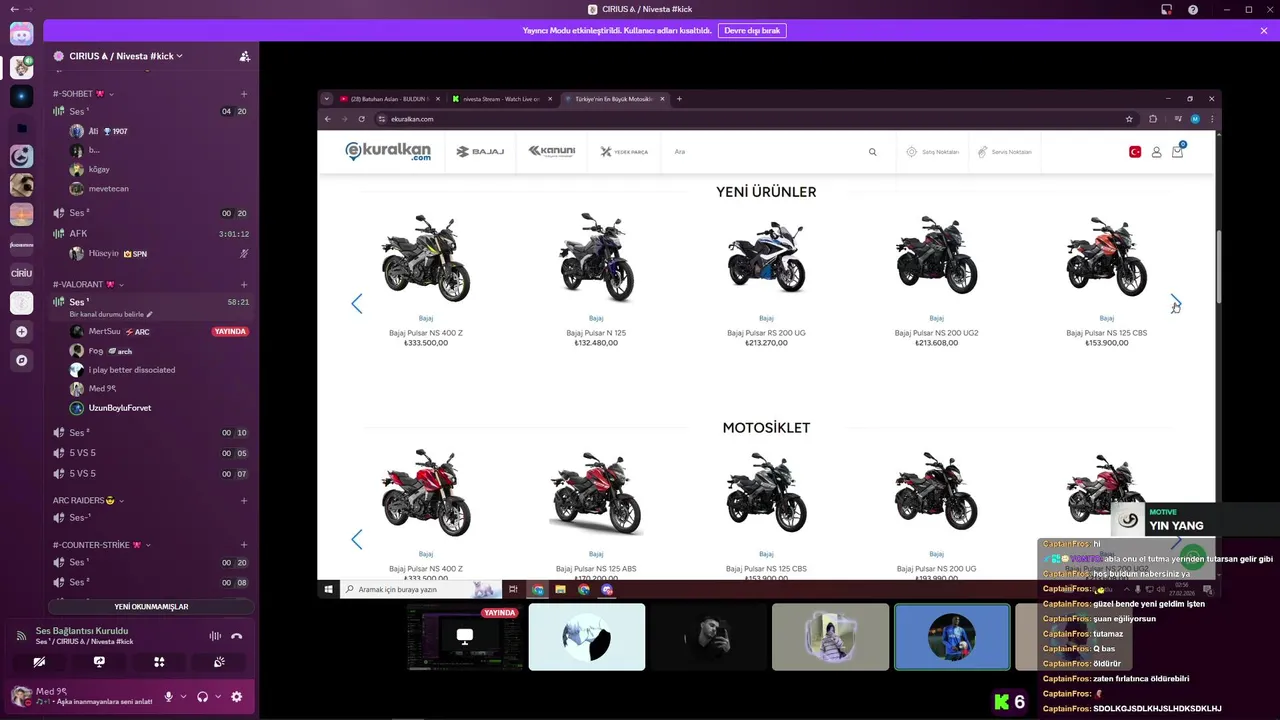Open the browser extensions puzzle icon
This screenshot has height=720, width=1280.
pos(1153,119)
